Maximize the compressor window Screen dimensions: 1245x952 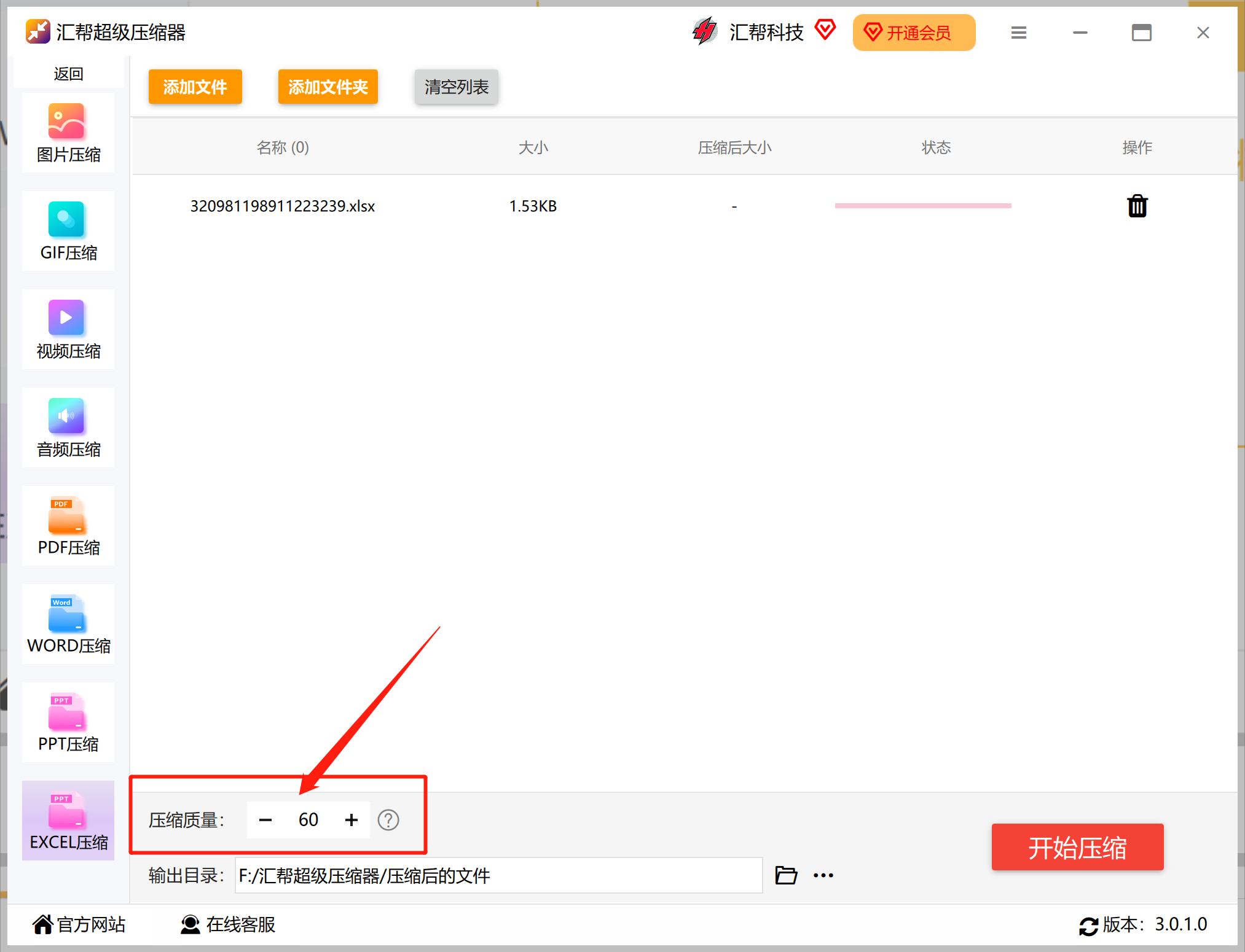[1142, 33]
